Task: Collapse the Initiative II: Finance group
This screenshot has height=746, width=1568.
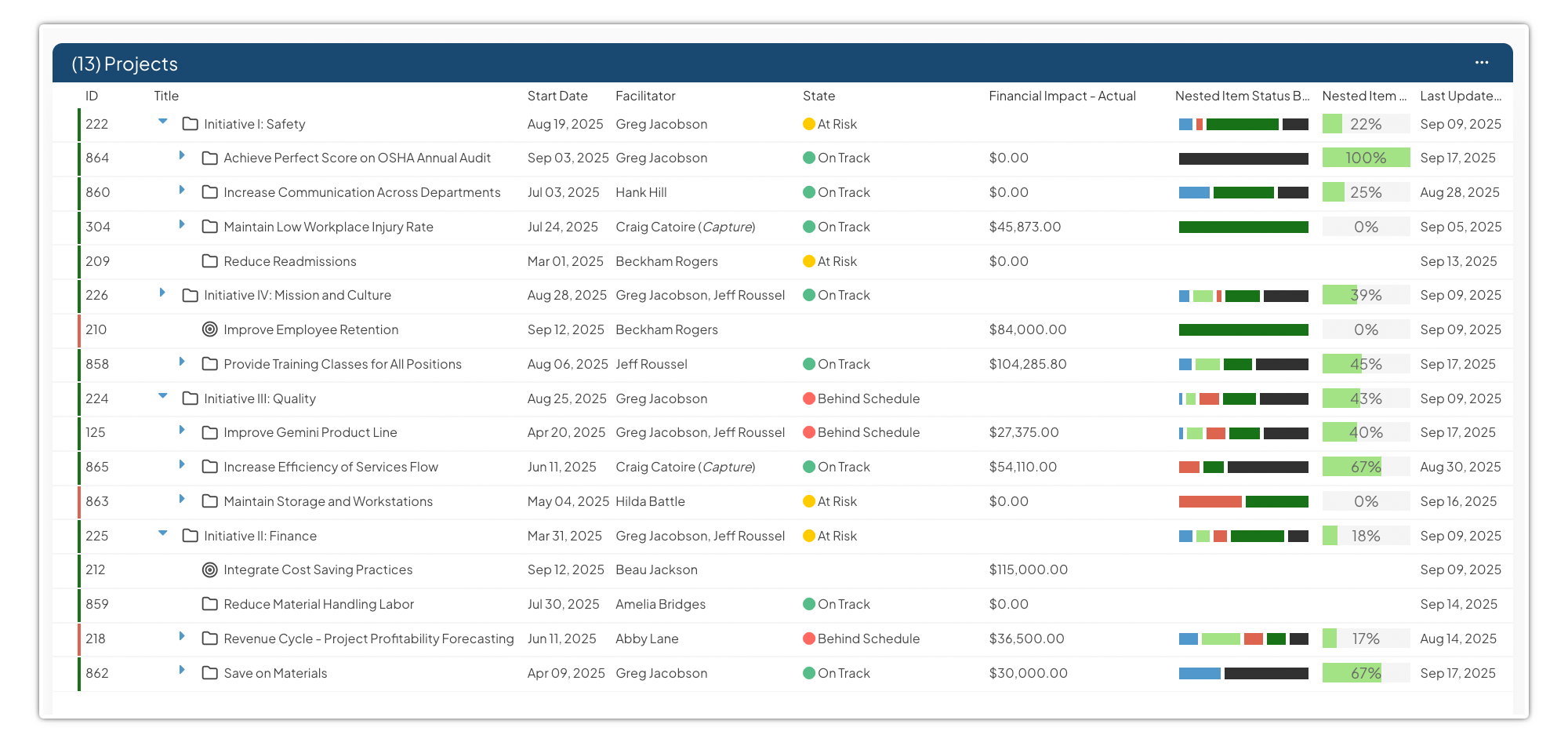Action: (x=163, y=533)
